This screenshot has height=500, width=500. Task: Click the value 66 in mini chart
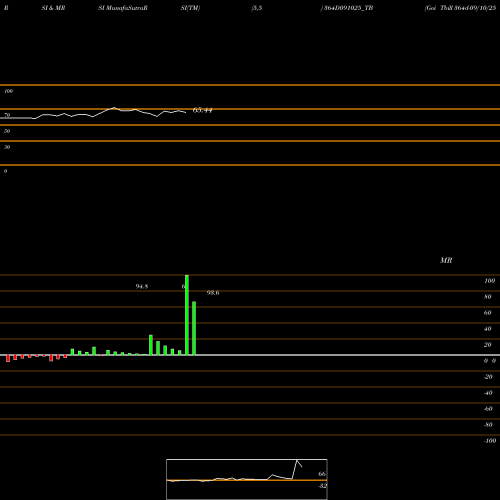click(x=322, y=474)
